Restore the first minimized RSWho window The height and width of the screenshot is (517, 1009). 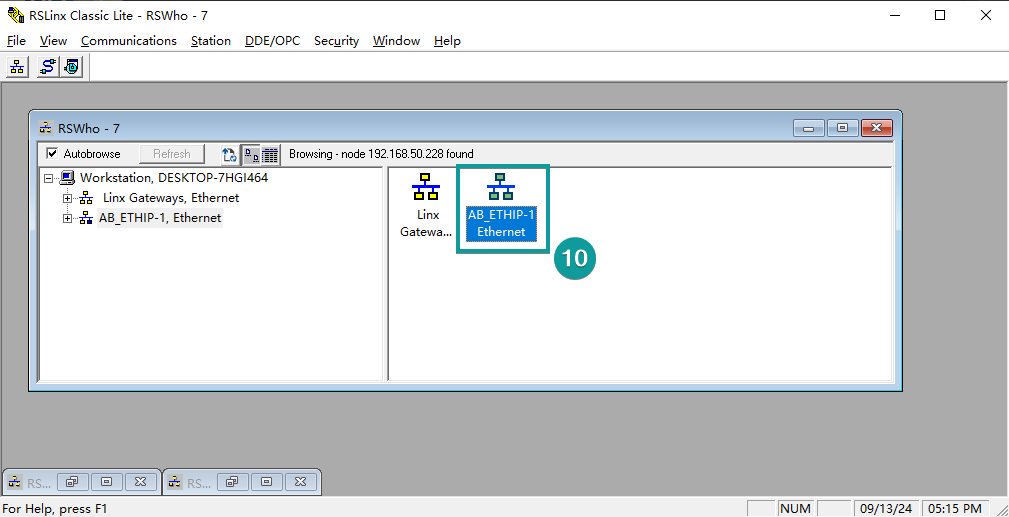click(72, 482)
